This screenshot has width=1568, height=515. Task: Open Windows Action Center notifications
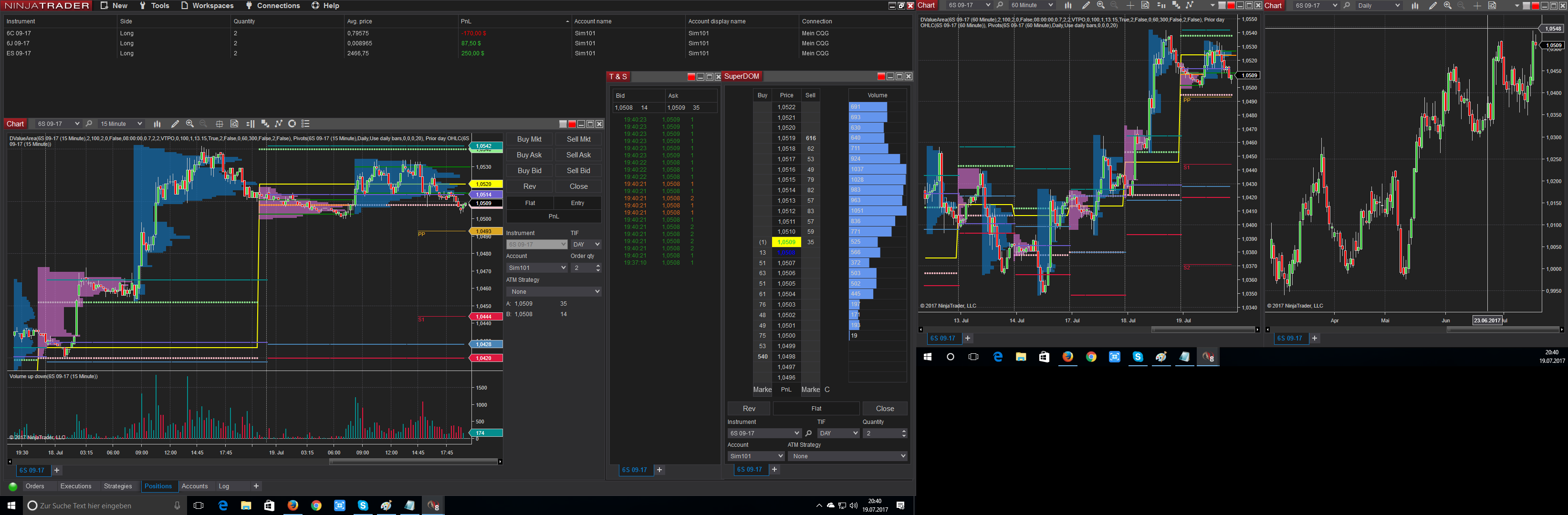pos(901,505)
